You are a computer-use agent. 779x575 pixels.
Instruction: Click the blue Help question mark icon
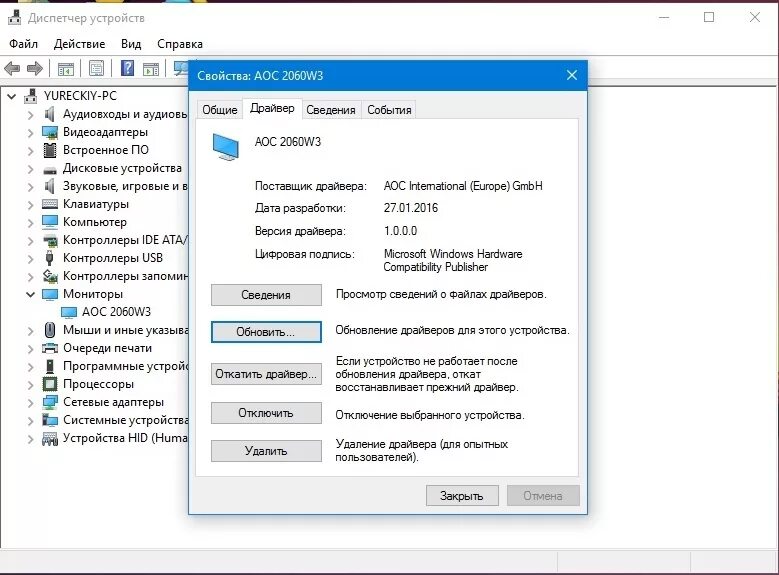128,68
